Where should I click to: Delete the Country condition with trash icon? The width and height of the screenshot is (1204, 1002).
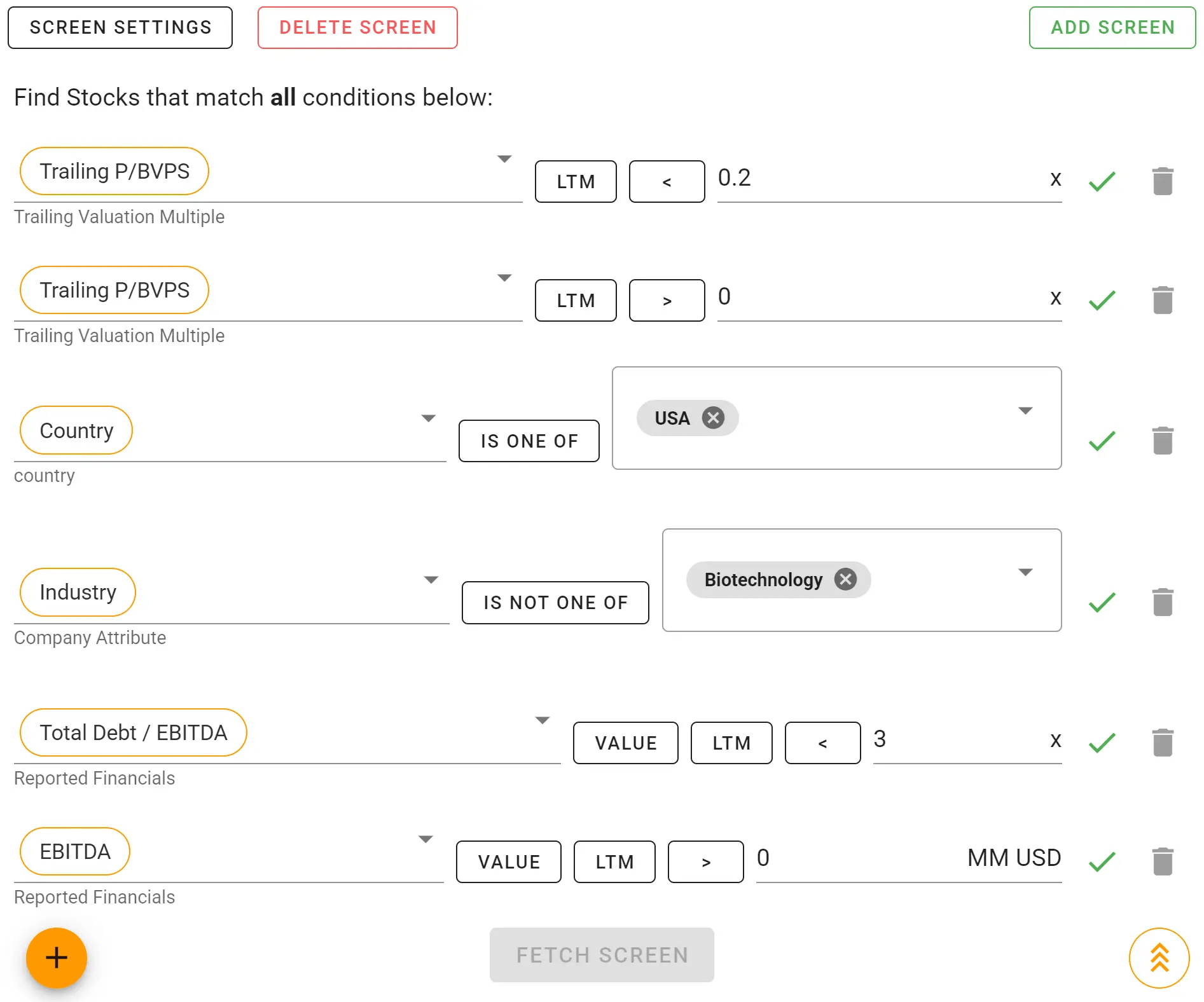tap(1163, 441)
